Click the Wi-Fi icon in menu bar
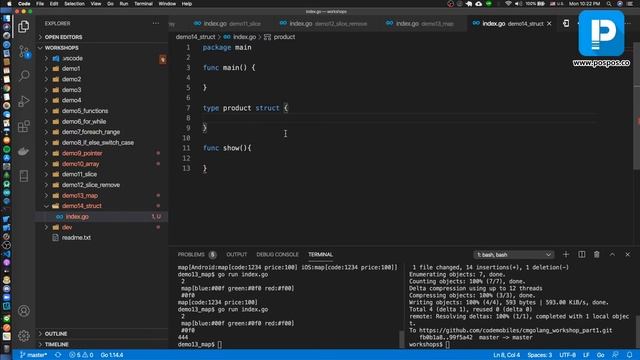Image resolution: width=640 pixels, height=360 pixels. pyautogui.click(x=508, y=4)
